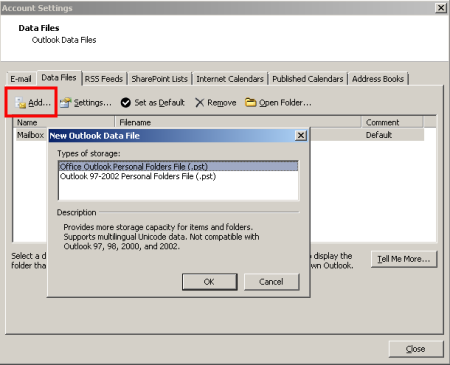Click the Open Folder icon
The width and height of the screenshot is (450, 365).
(x=250, y=102)
